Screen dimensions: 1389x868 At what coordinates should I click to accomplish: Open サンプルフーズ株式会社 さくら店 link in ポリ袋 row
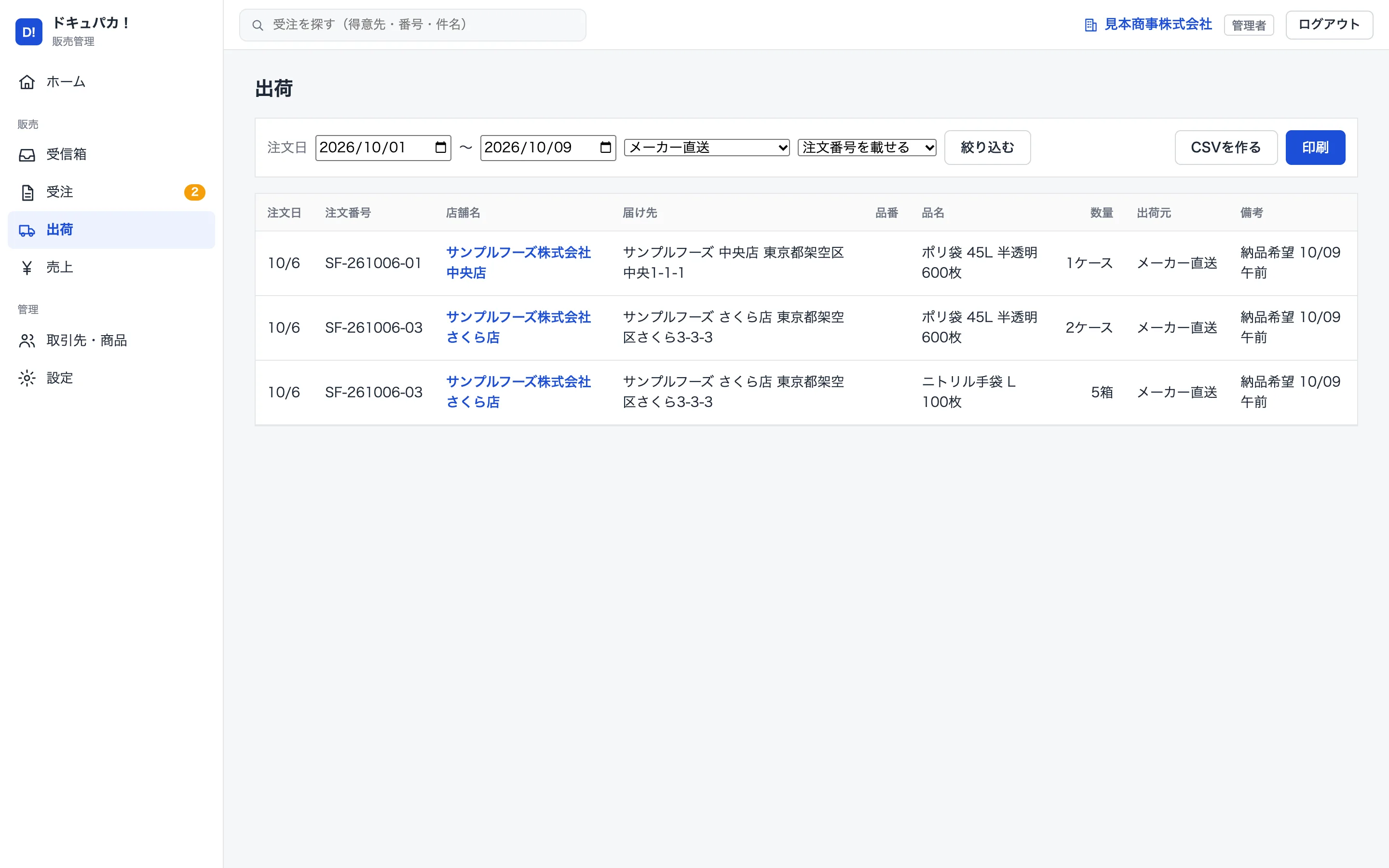518,327
